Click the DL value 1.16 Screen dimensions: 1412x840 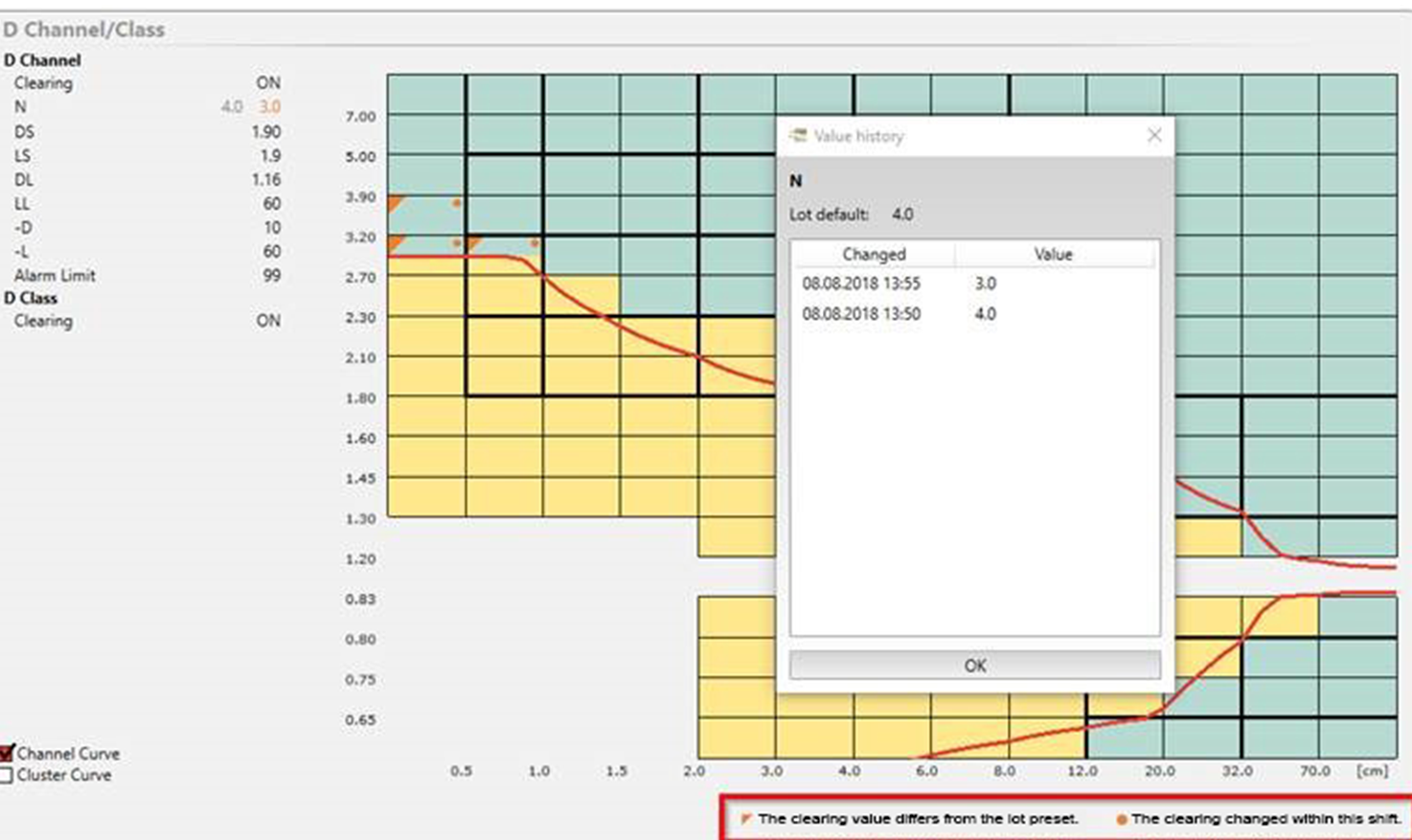(x=266, y=180)
